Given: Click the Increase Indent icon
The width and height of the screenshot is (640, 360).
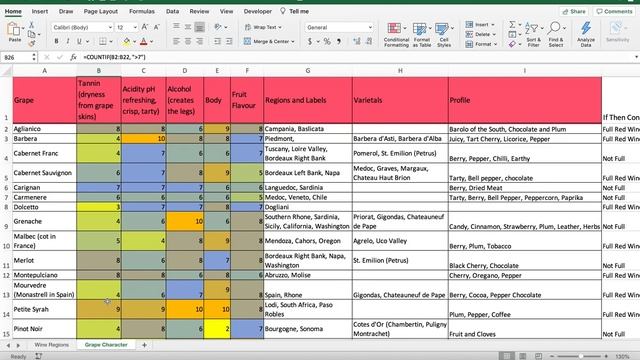Looking at the screenshot, I should pos(229,41).
